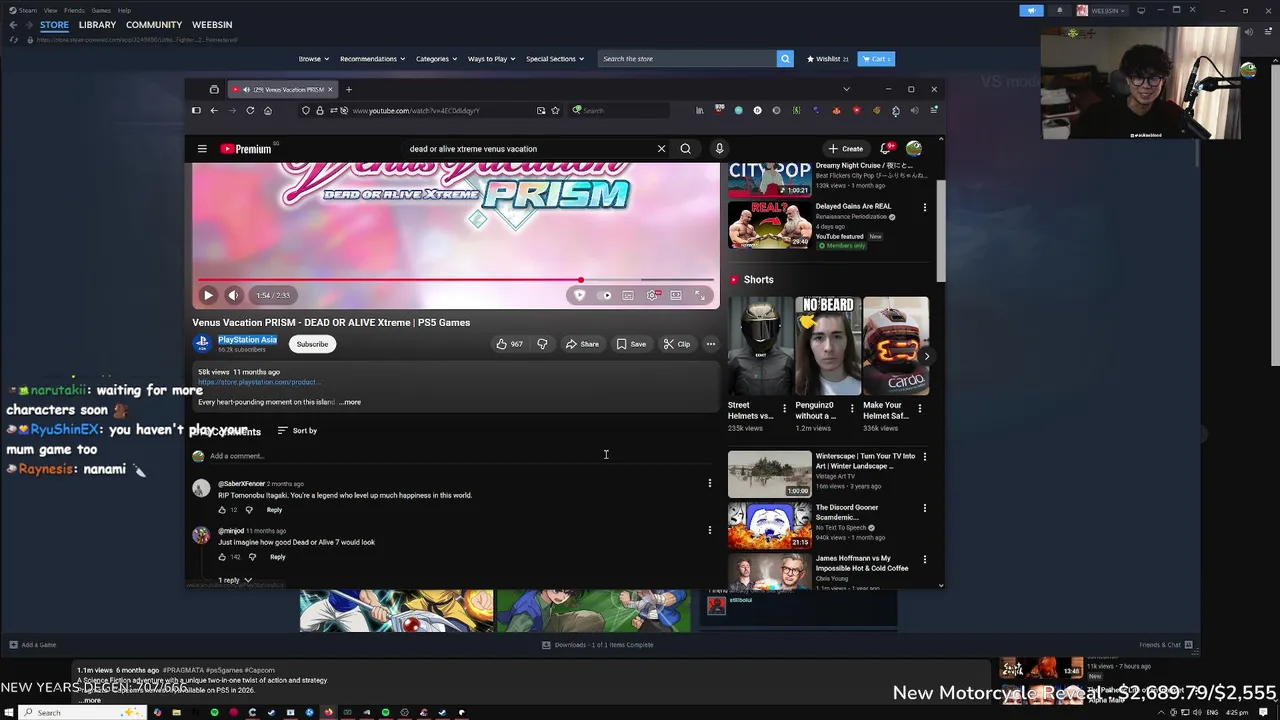Image resolution: width=1280 pixels, height=720 pixels.
Task: Expand Steam Categories menu
Action: (437, 59)
